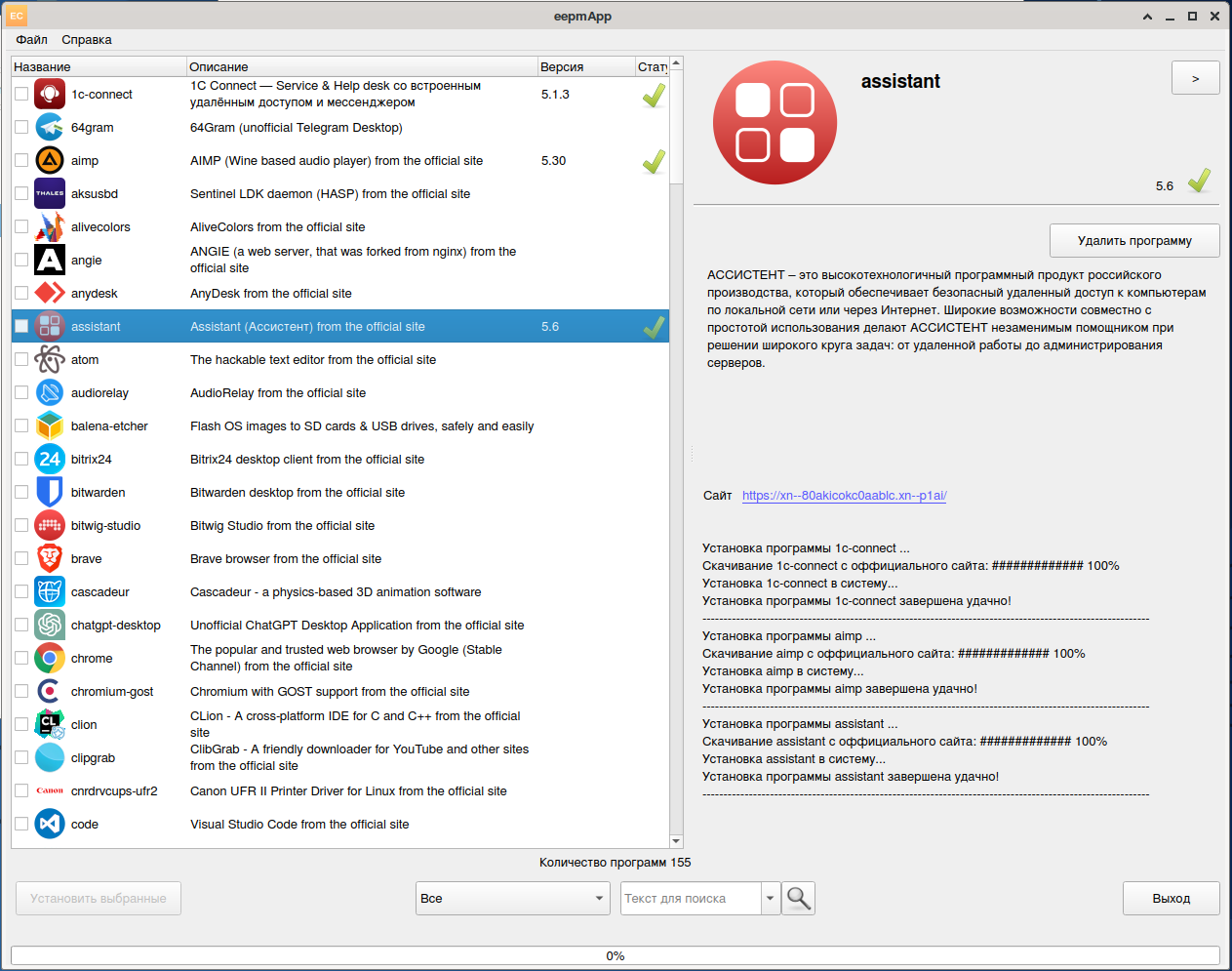This screenshot has width=1232, height=971.
Task: Click the 1c-connect app icon
Action: [x=50, y=95]
